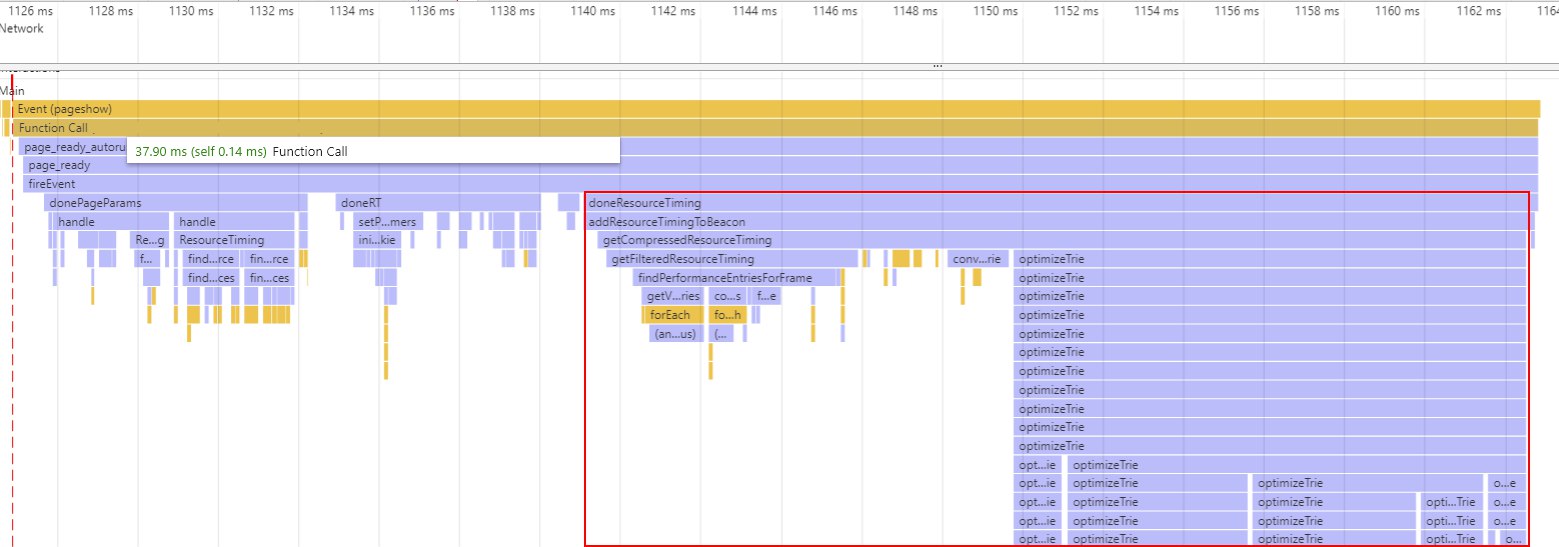Click the Main track label
This screenshot has width=1559, height=547.
[x=13, y=91]
